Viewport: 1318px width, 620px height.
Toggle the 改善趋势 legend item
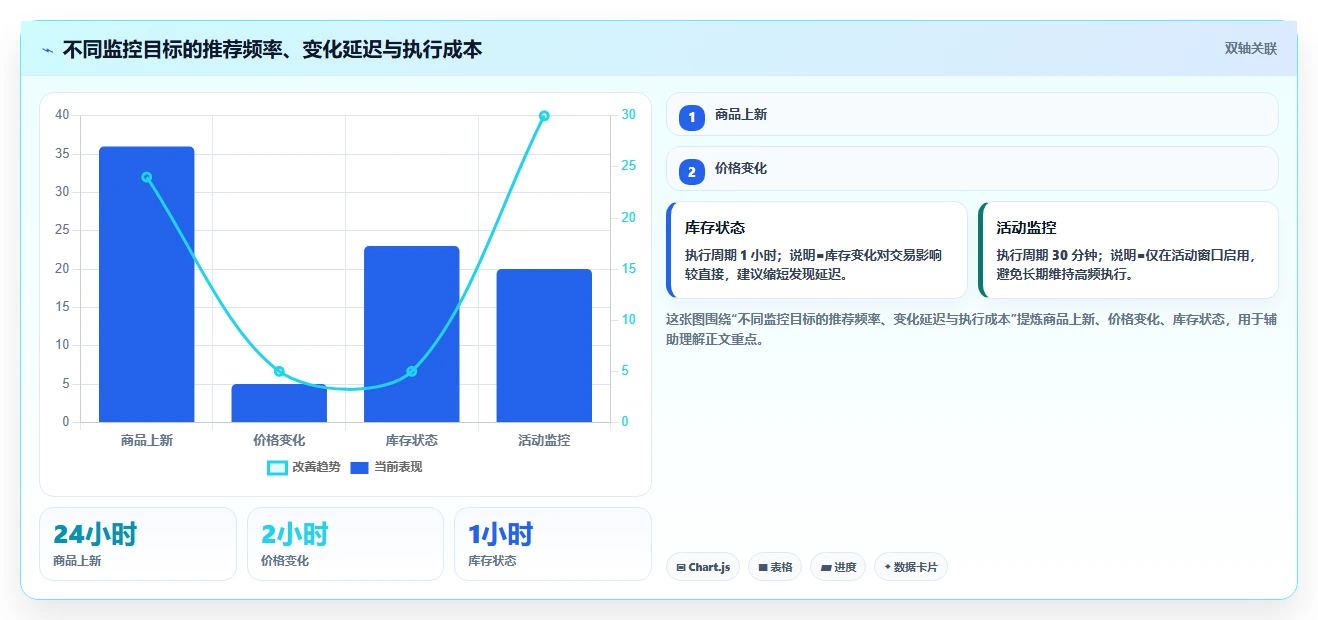pos(304,467)
